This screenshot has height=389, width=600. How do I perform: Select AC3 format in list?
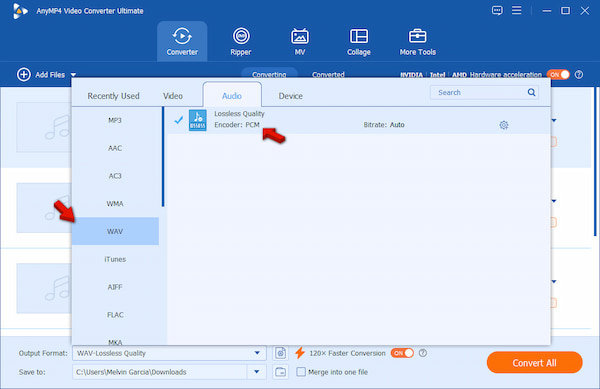coord(115,176)
